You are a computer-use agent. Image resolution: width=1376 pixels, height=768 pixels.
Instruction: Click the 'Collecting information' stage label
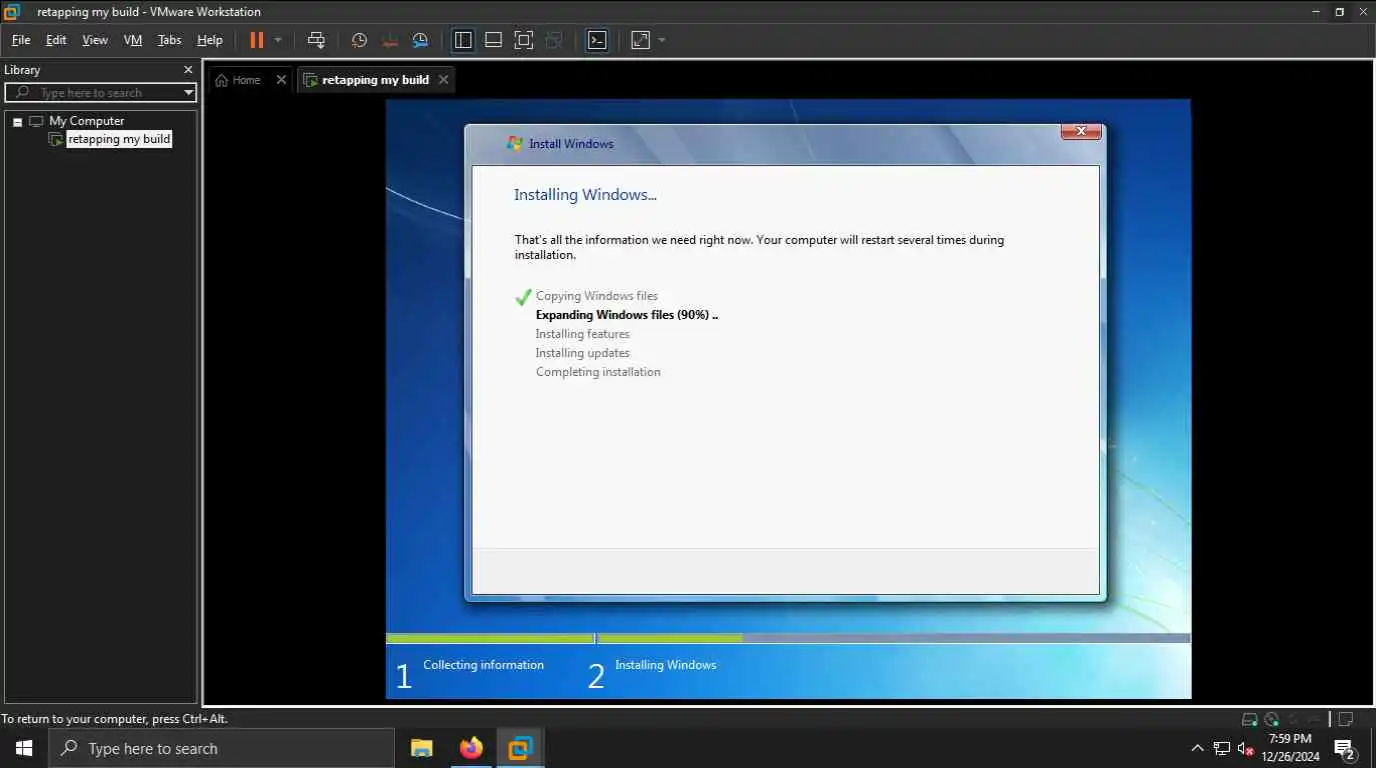(483, 665)
